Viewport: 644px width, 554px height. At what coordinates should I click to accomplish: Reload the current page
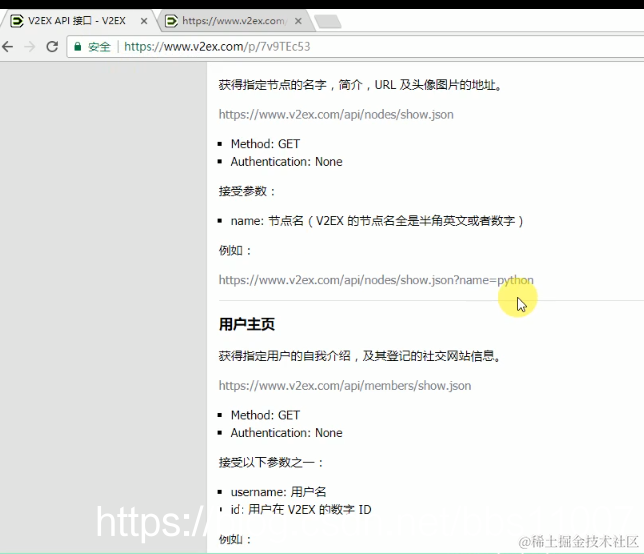click(52, 46)
